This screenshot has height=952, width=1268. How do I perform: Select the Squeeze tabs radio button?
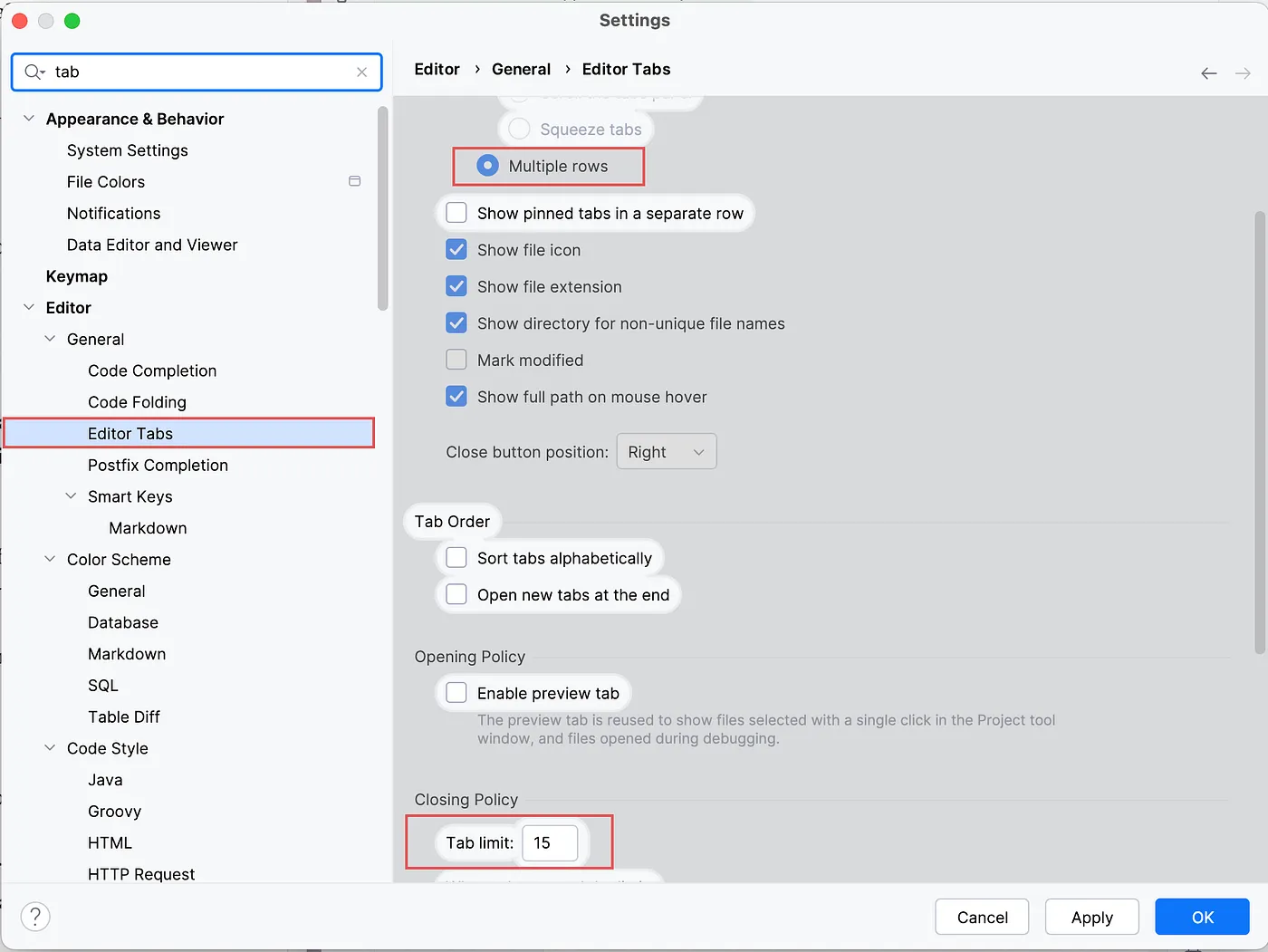click(x=518, y=129)
